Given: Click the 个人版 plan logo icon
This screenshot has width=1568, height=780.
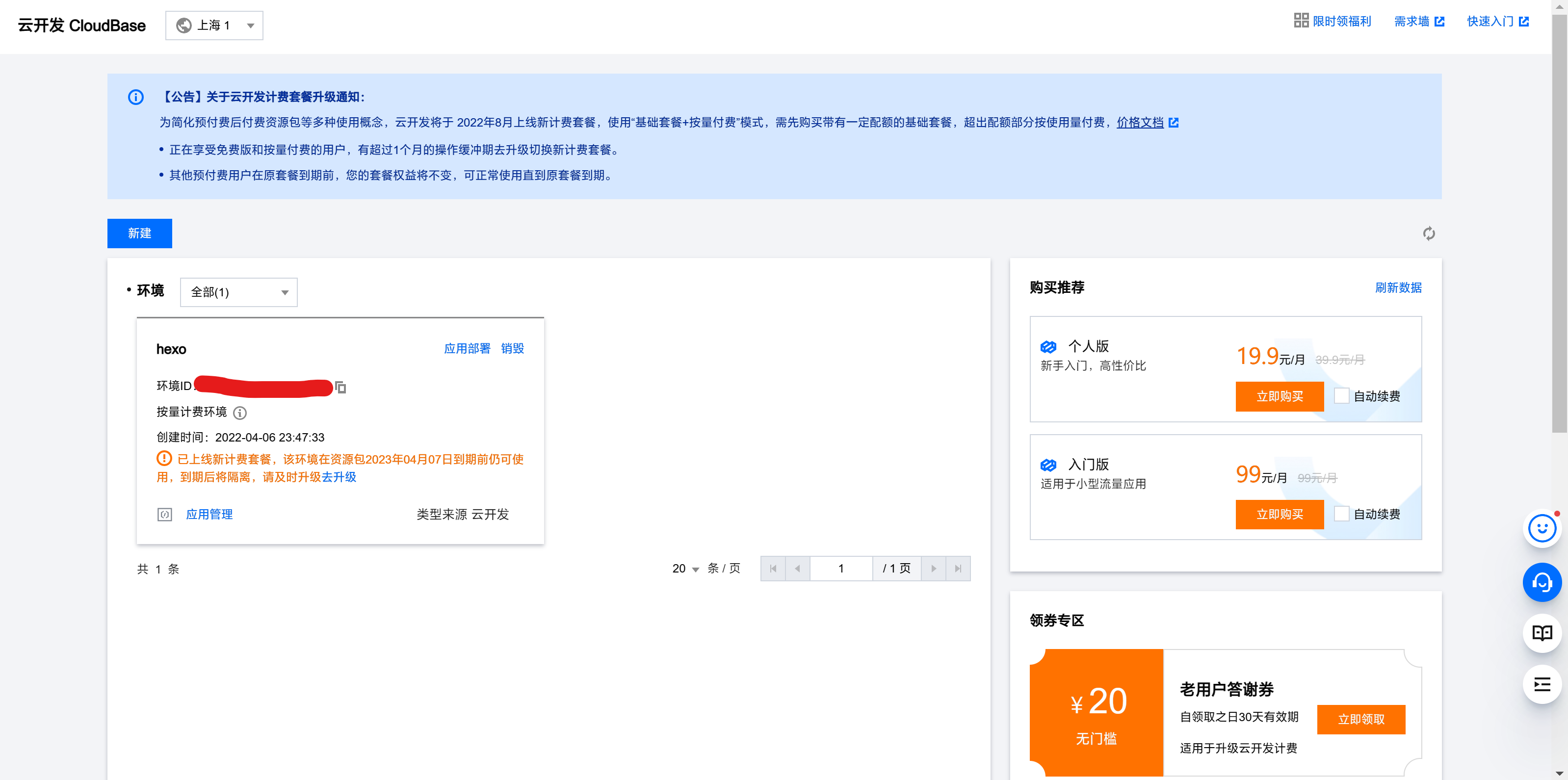Looking at the screenshot, I should 1048,347.
